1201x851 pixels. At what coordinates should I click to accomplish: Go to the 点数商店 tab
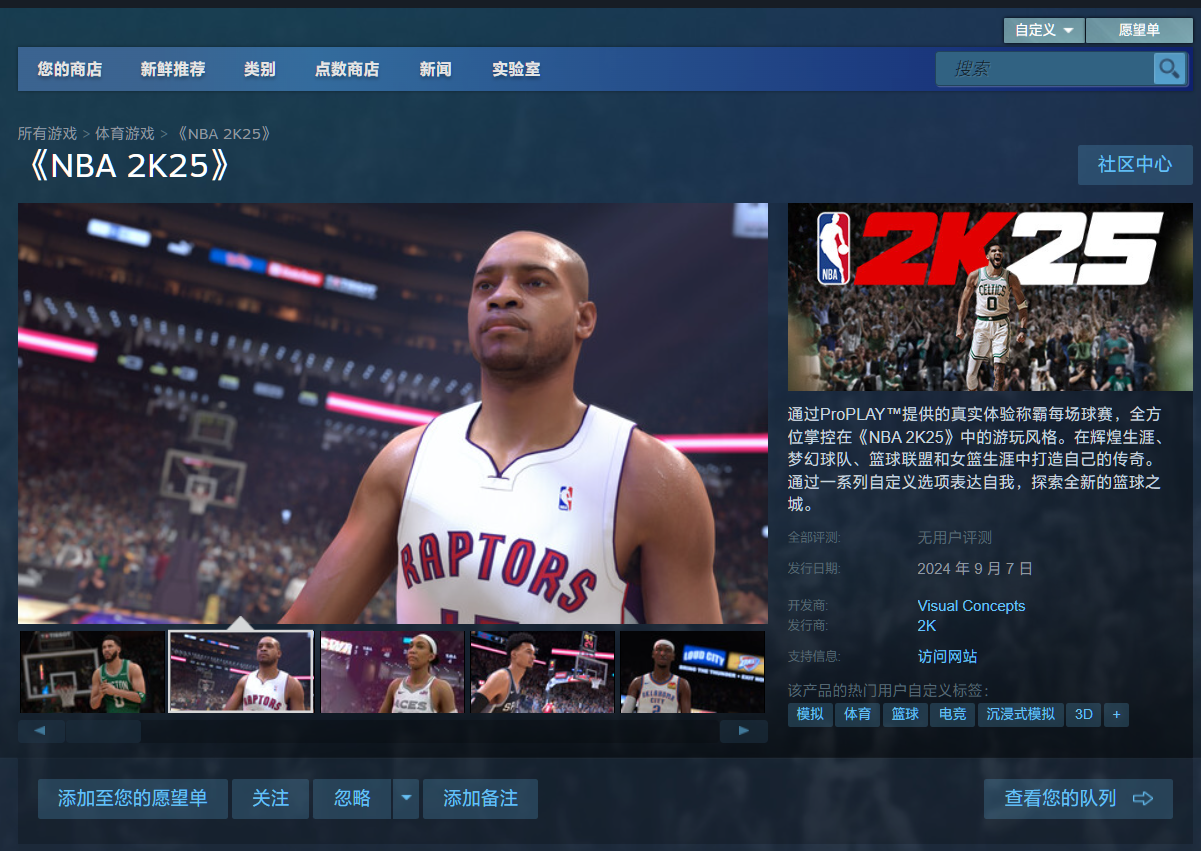[347, 69]
